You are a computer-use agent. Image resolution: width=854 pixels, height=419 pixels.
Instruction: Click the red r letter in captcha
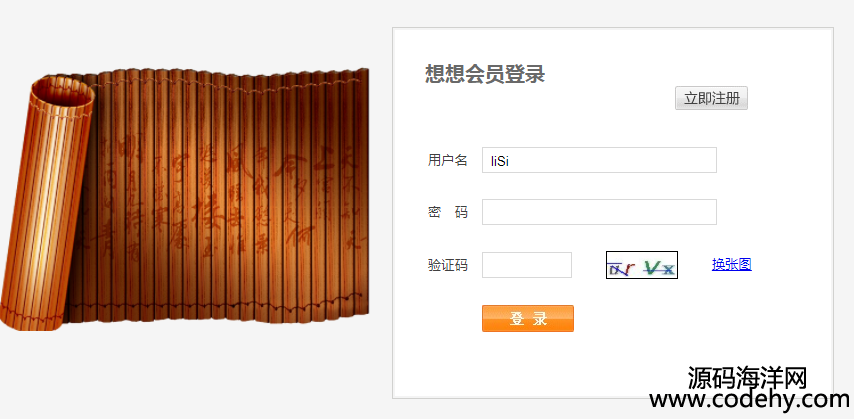630,268
